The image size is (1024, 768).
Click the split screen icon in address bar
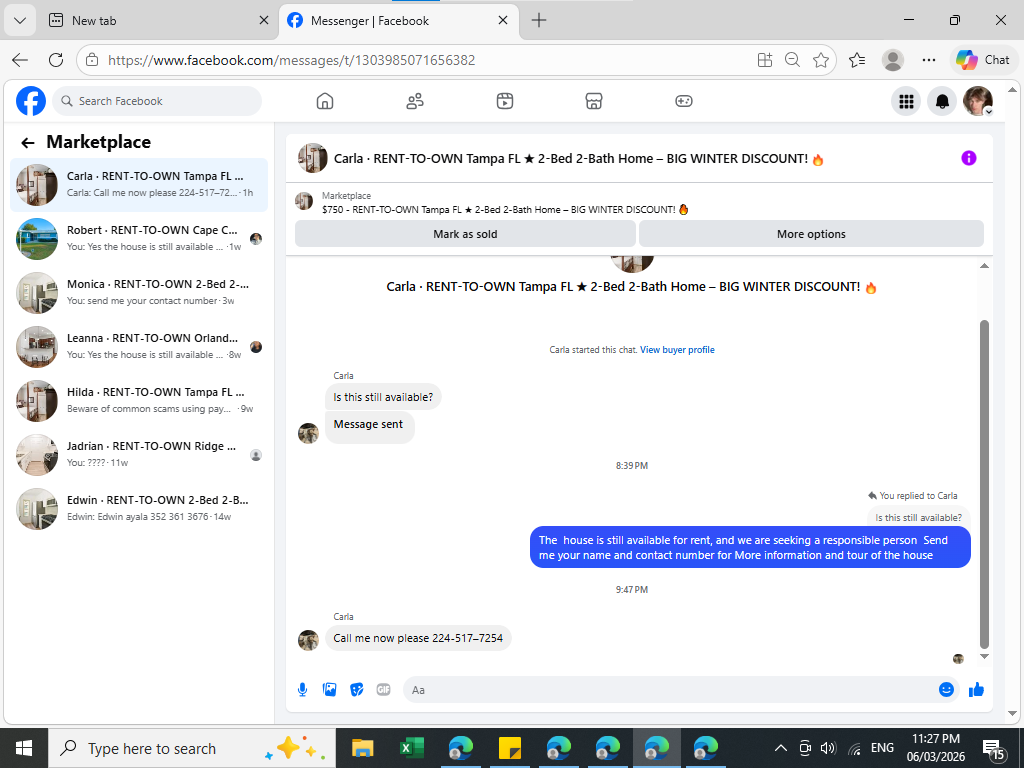tap(765, 60)
